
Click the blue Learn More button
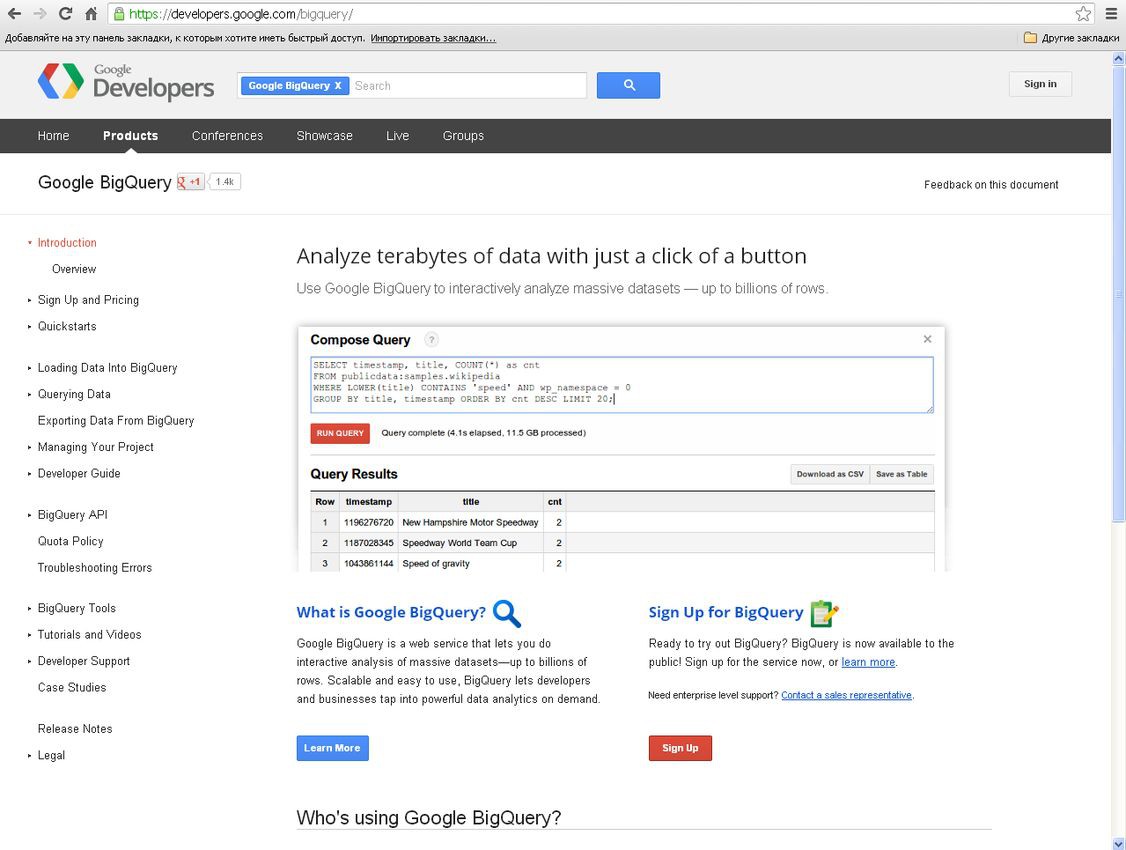point(332,747)
